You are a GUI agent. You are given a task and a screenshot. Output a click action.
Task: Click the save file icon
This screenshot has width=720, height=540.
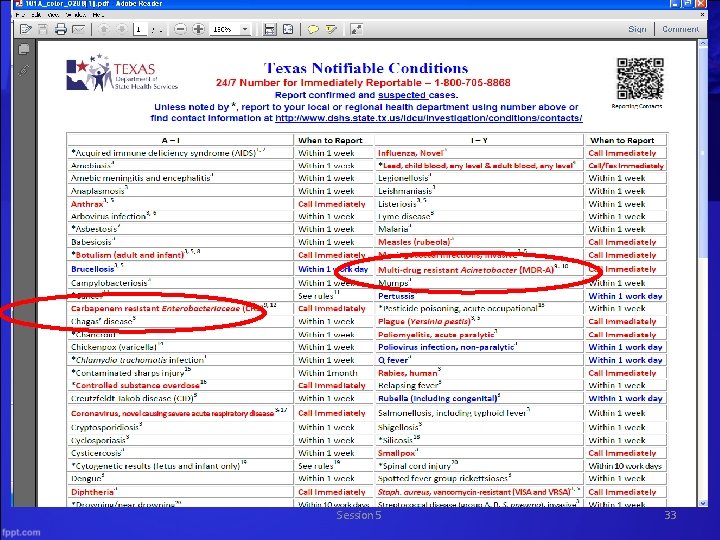tap(43, 29)
